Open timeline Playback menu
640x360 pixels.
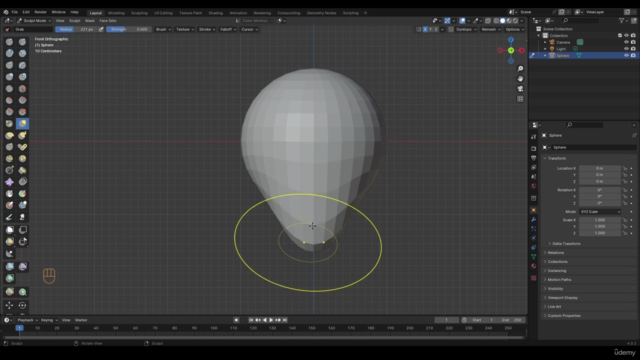pyautogui.click(x=27, y=320)
